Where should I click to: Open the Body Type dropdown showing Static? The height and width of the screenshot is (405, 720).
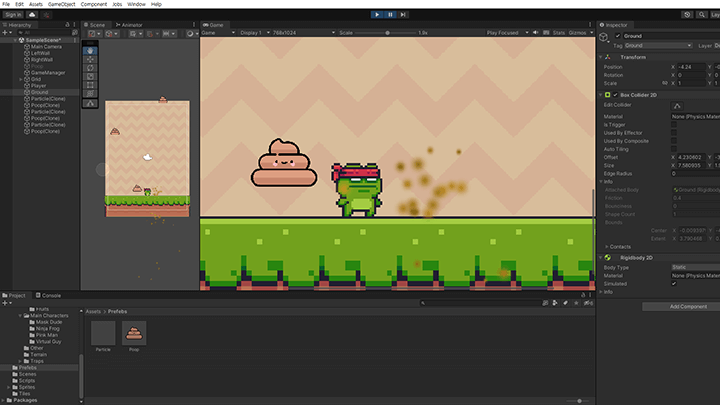(695, 267)
